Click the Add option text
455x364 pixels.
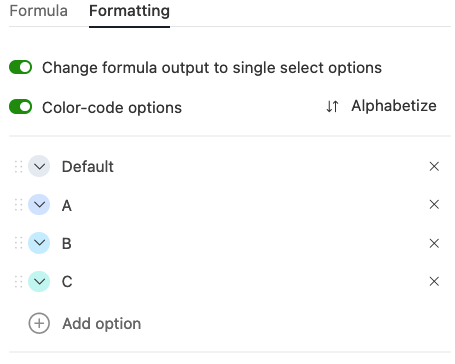click(x=102, y=324)
